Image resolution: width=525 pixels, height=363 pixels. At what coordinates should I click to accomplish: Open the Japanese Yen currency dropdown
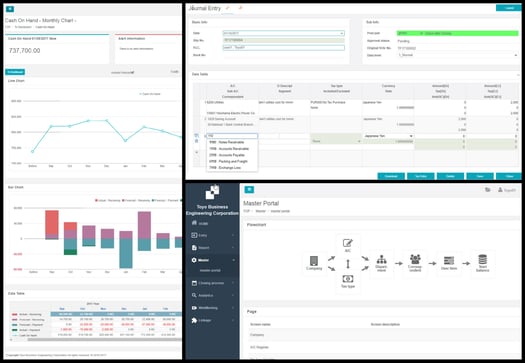pyautogui.click(x=388, y=136)
